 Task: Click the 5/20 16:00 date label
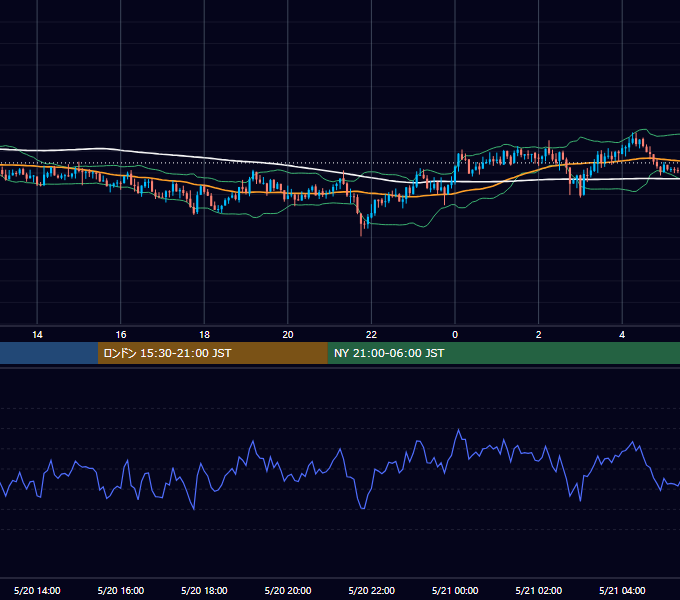click(x=121, y=590)
